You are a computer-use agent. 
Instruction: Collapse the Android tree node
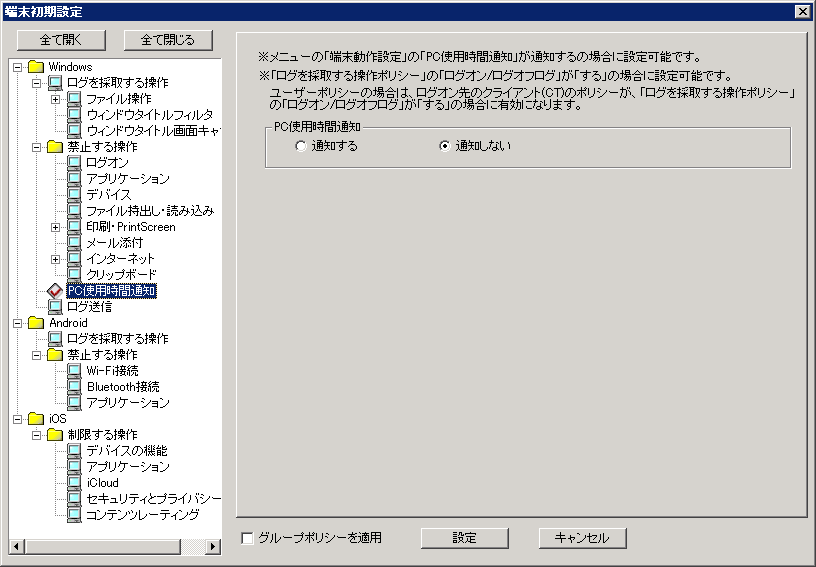tap(17, 323)
